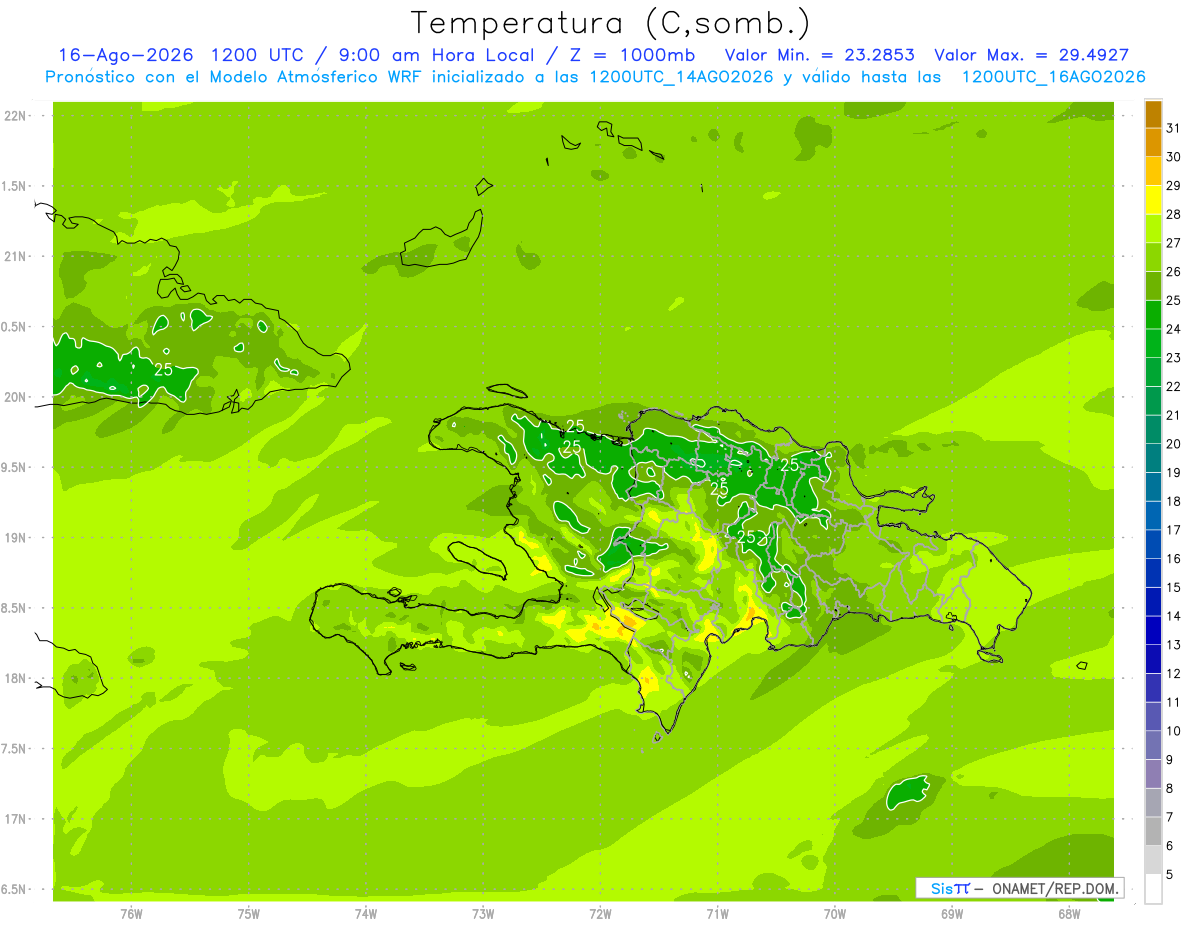
Task: Click legend value "31"
Action: coord(1174,129)
